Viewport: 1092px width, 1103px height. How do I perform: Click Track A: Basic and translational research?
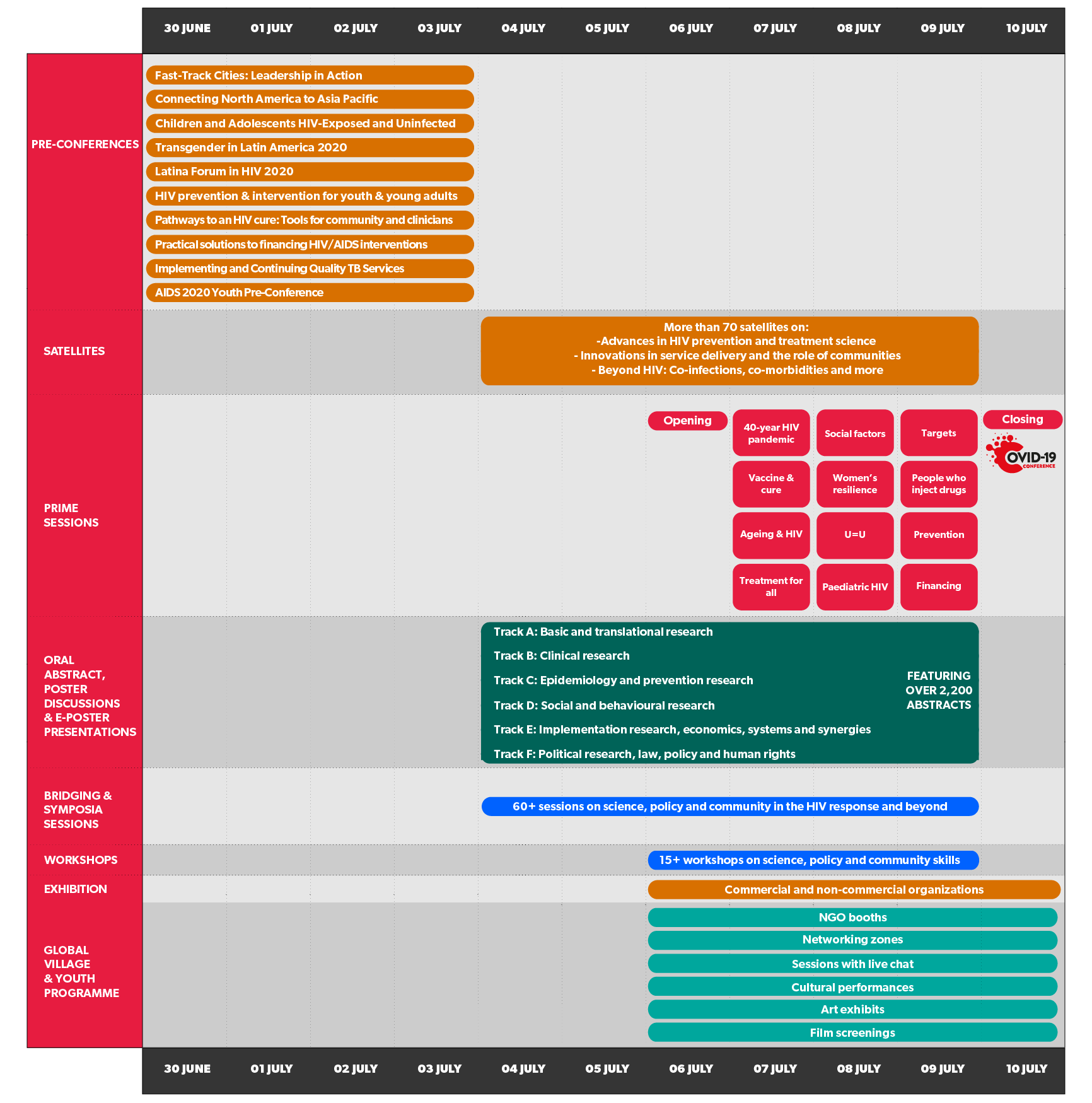603,632
